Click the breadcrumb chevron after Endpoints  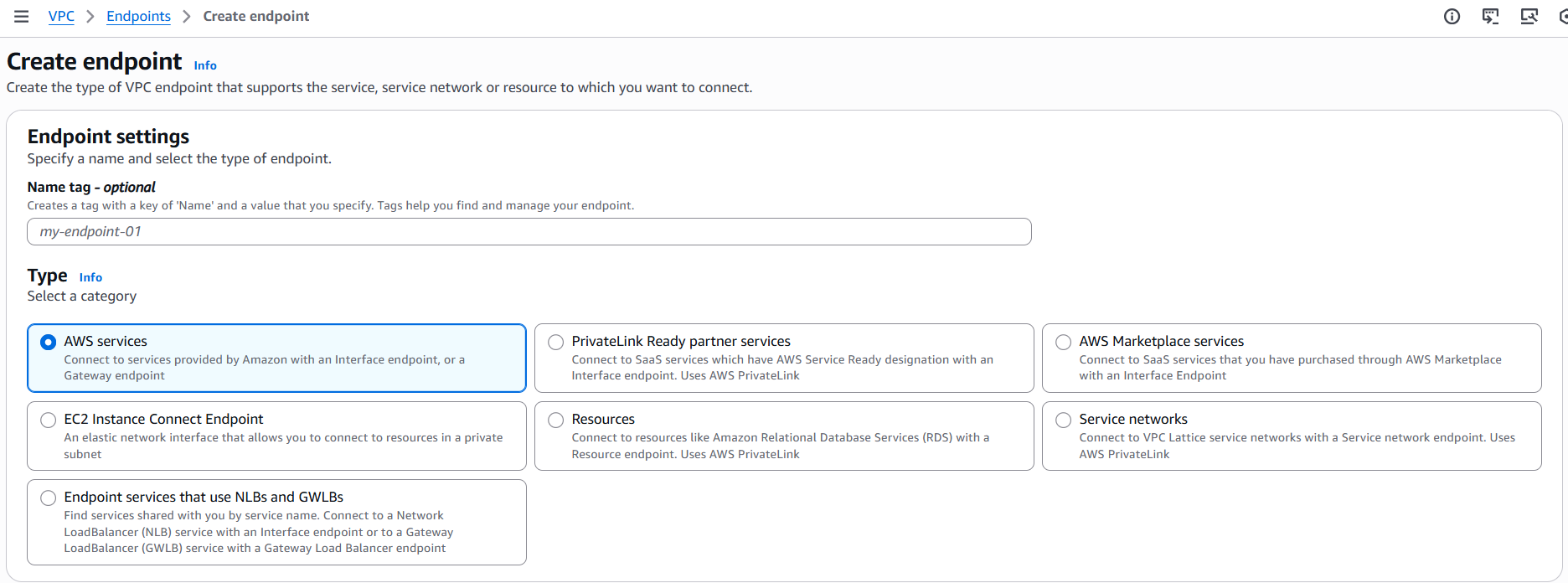[187, 17]
